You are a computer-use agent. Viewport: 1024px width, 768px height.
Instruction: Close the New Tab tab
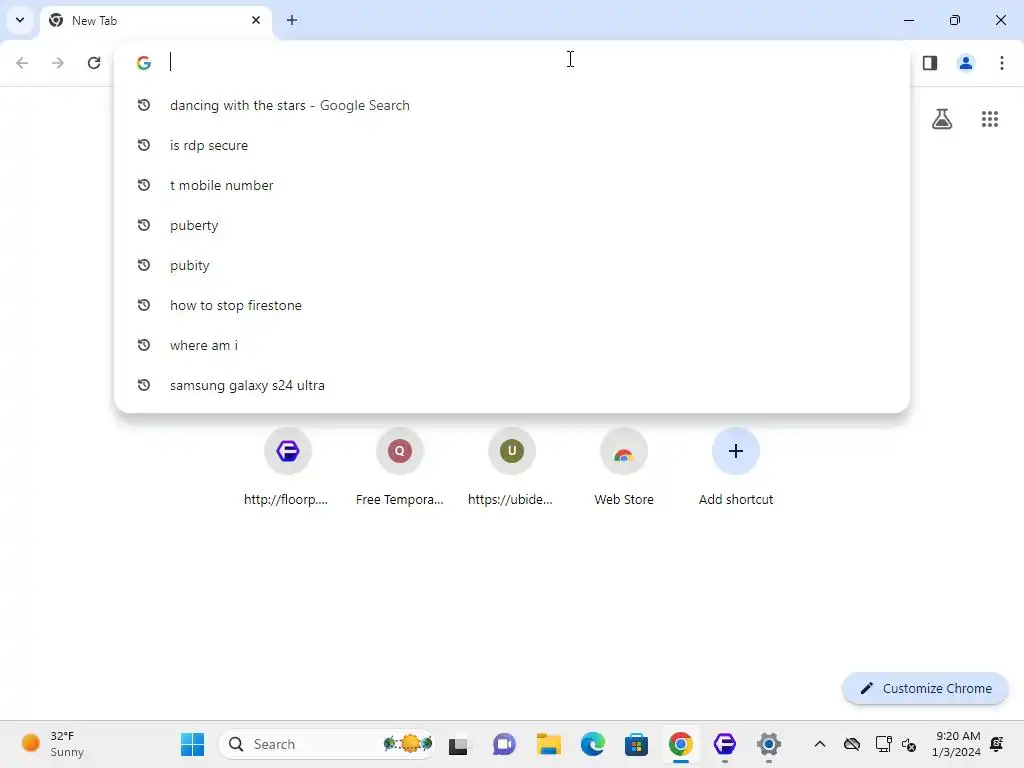click(x=256, y=20)
